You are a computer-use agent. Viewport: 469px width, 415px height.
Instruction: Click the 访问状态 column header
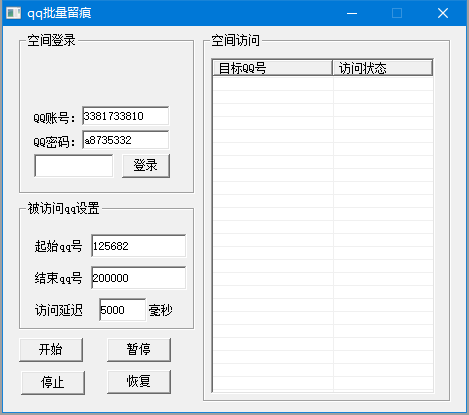pyautogui.click(x=383, y=68)
